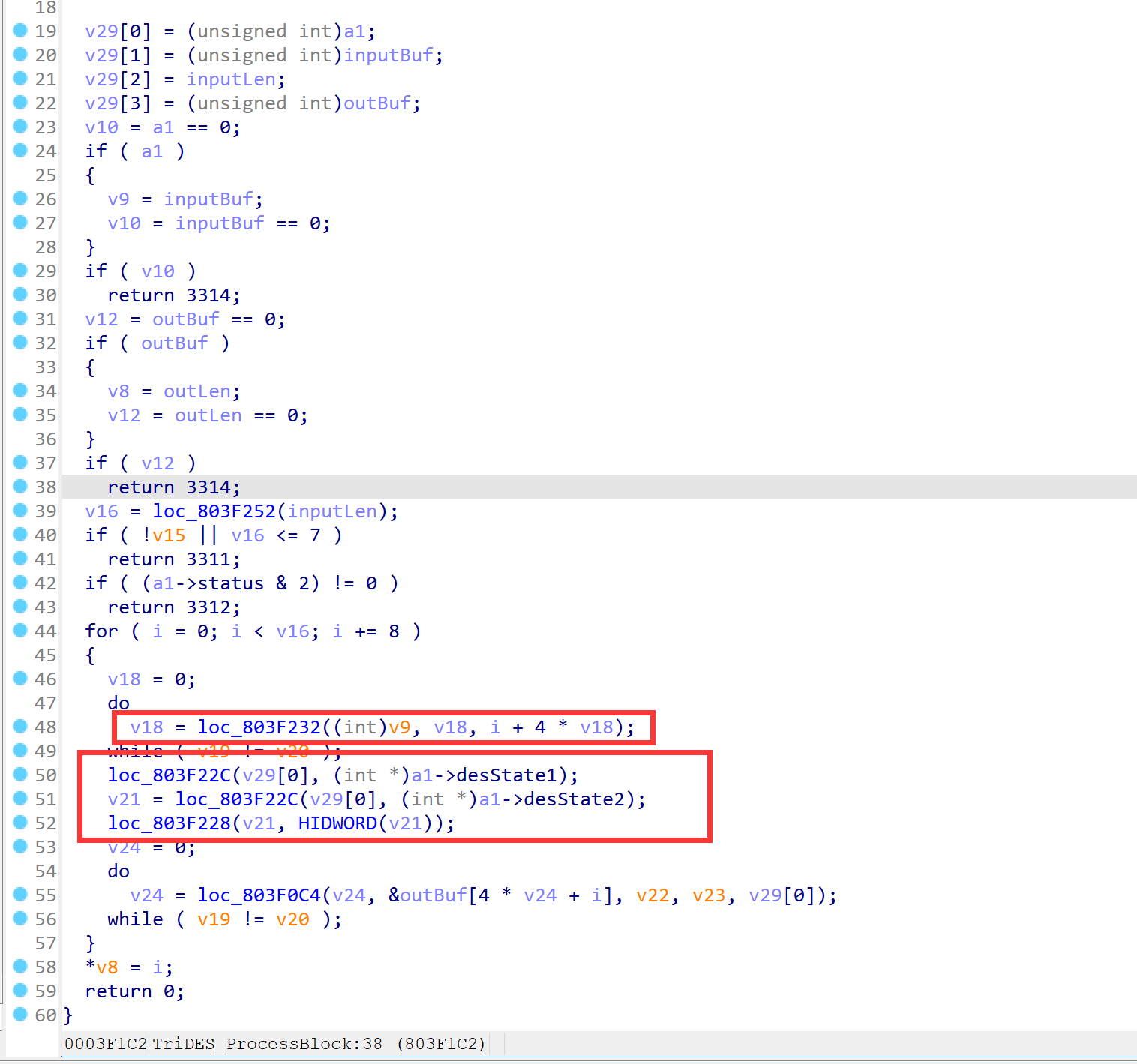Image resolution: width=1137 pixels, height=1064 pixels.
Task: Click the blue dot at closing line 60
Action: click(20, 1015)
